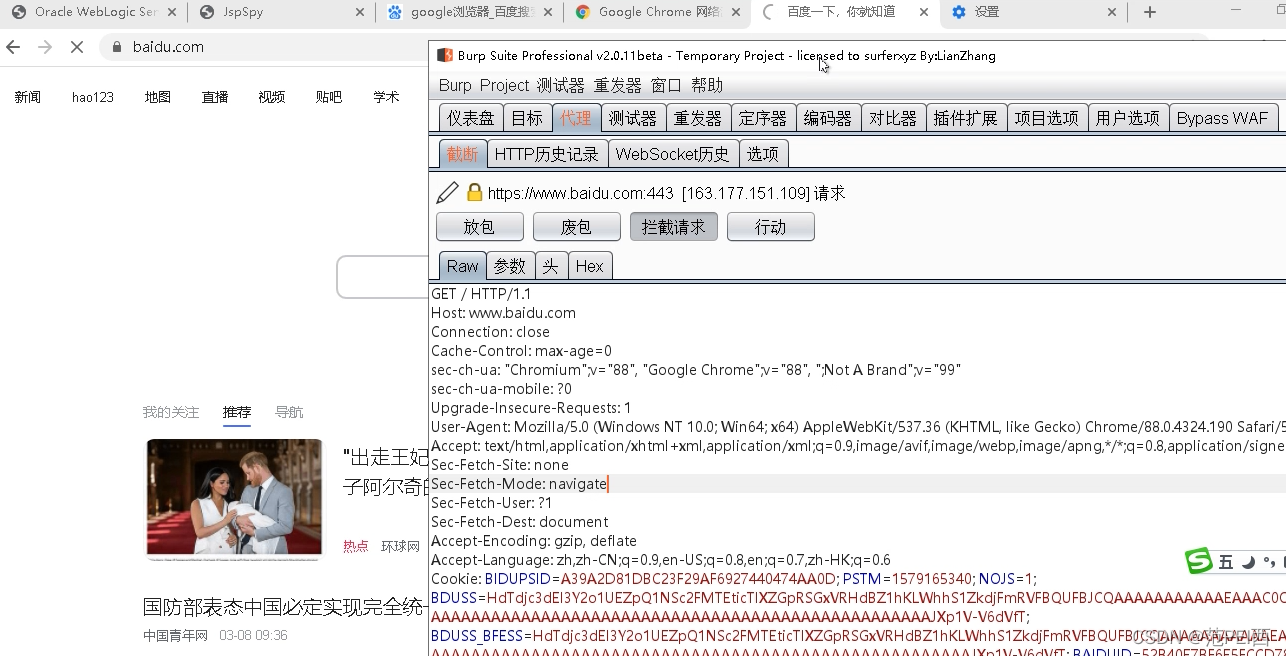Stop page loading with the X button
The image size is (1286, 656).
click(x=78, y=47)
